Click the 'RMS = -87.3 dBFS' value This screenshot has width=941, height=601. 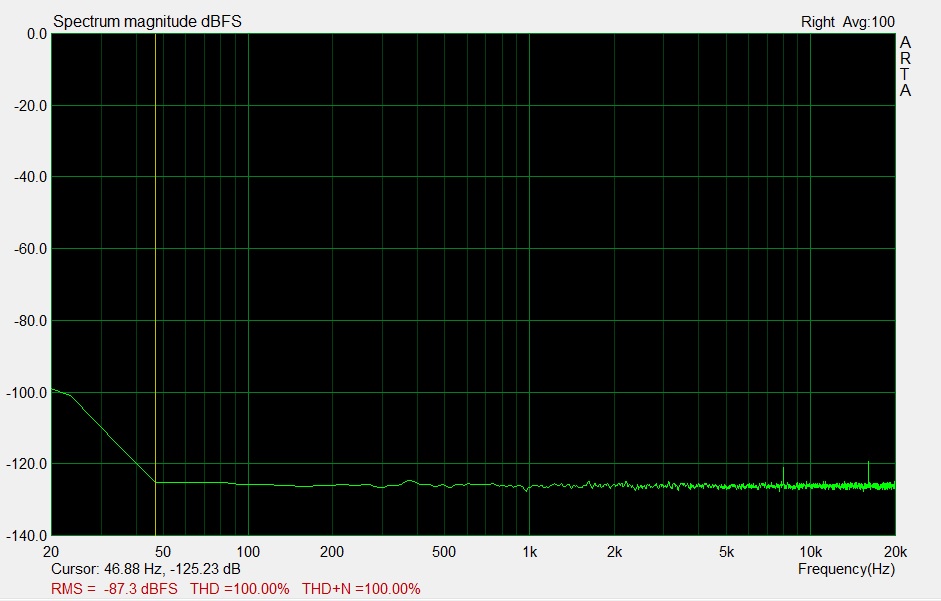click(x=115, y=589)
